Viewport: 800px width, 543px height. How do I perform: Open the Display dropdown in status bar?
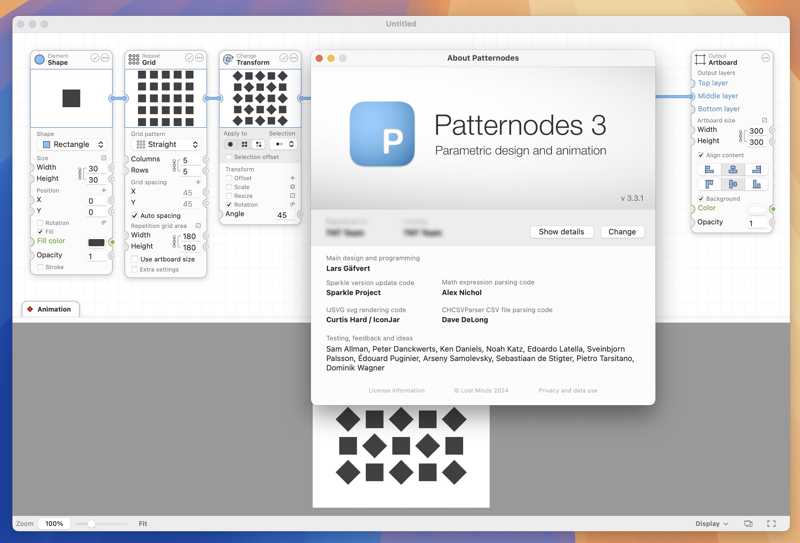711,524
